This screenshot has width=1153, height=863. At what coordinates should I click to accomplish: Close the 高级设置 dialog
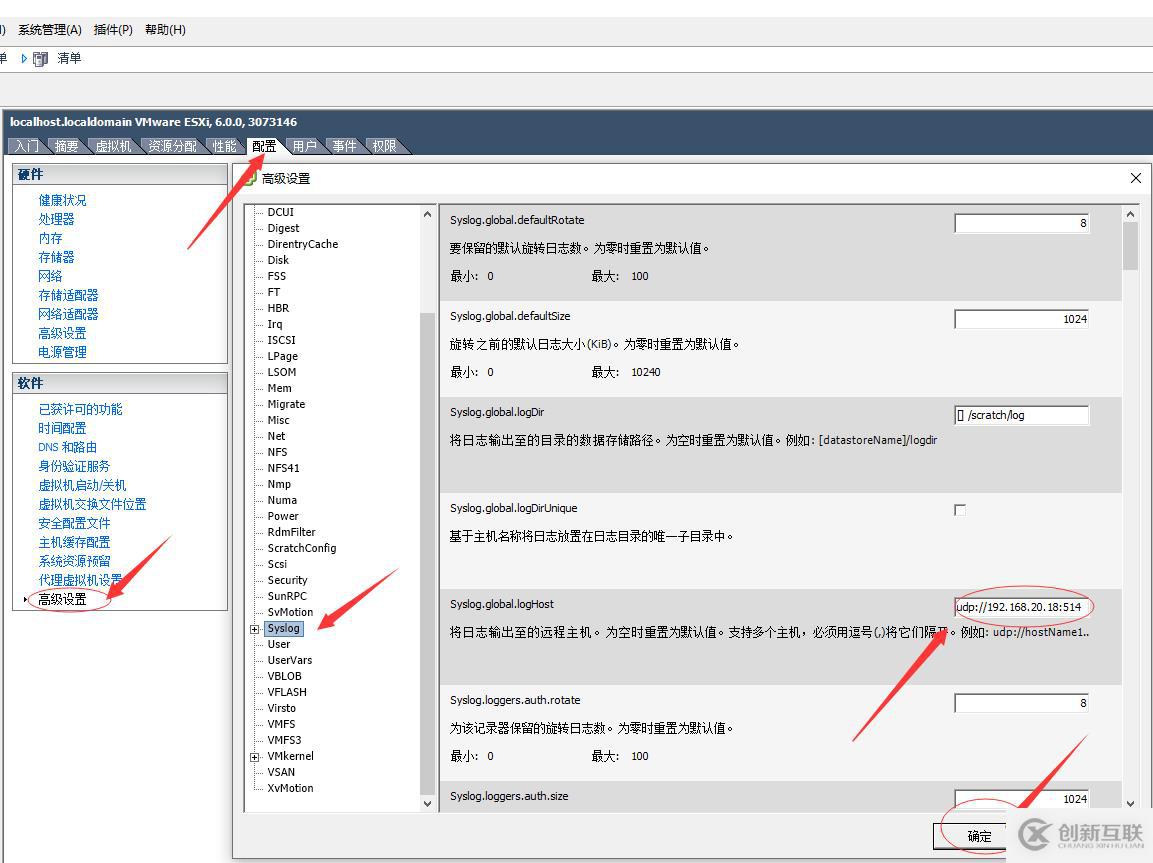(1135, 178)
